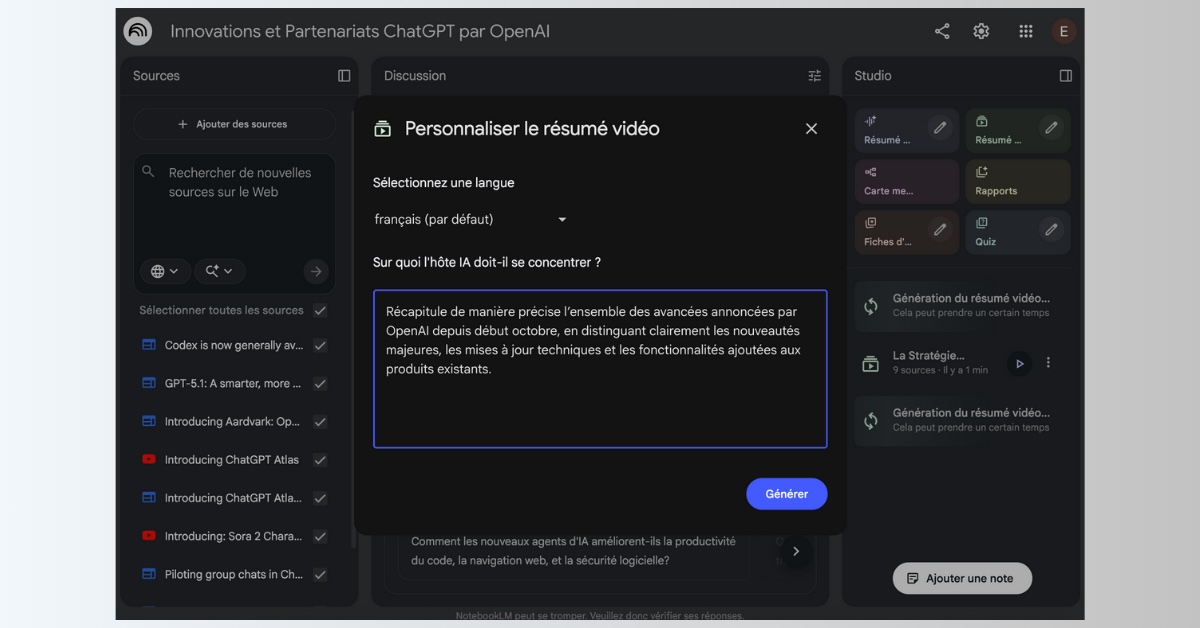This screenshot has height=628, width=1200.
Task: Open more options for La Stratégie video
Action: point(1048,363)
